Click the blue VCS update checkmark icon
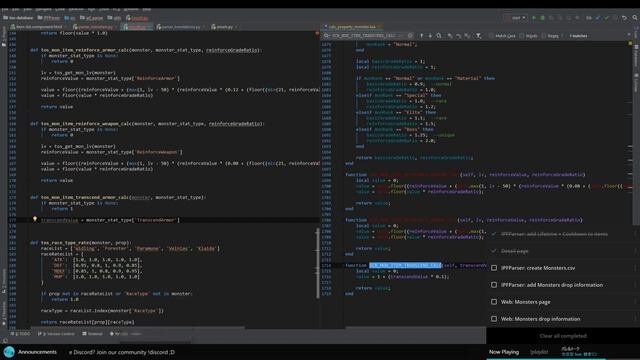Viewport: 640px width, 360px height. click(598, 18)
